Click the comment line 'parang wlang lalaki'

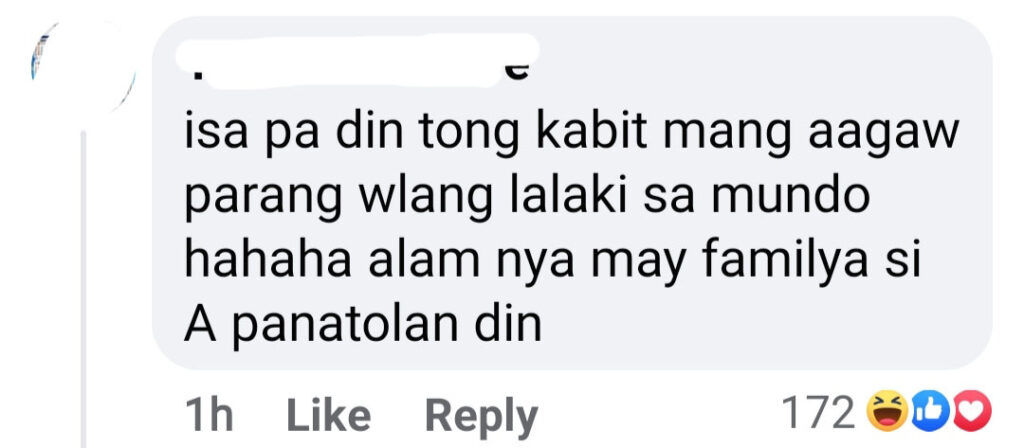tap(528, 200)
